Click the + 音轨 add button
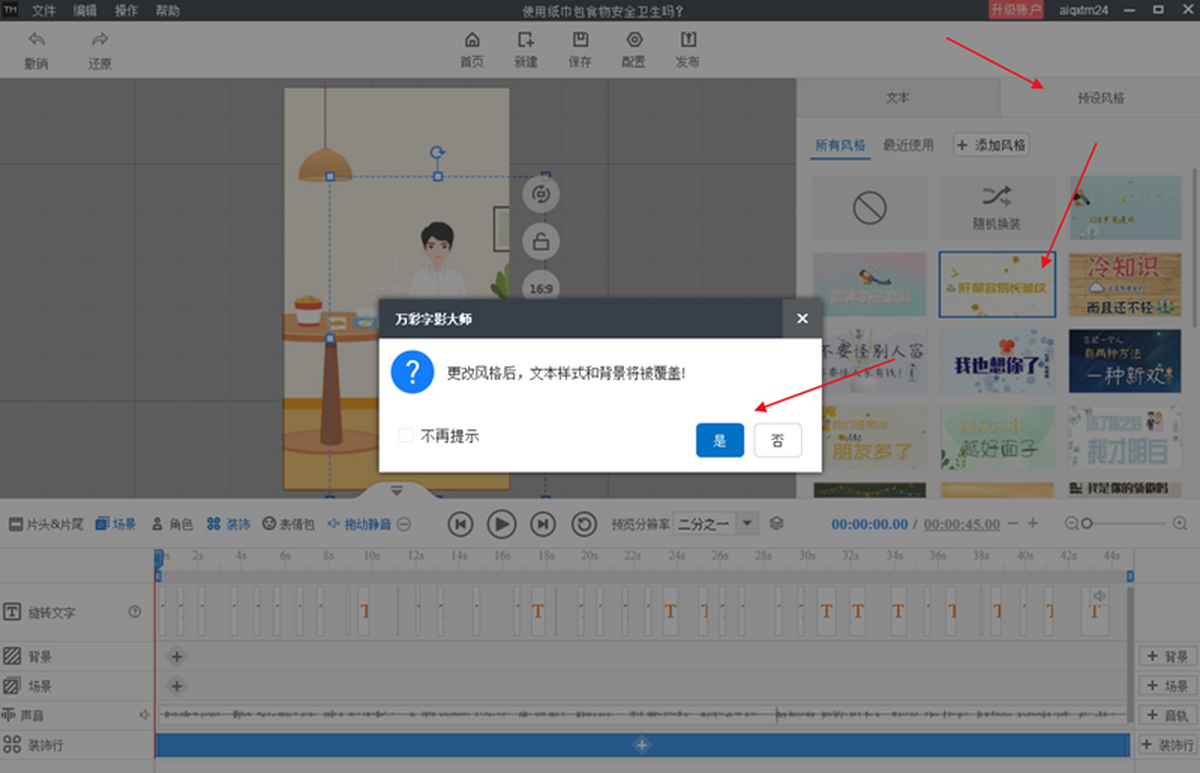Screen dimensions: 1200x773 (1167, 715)
